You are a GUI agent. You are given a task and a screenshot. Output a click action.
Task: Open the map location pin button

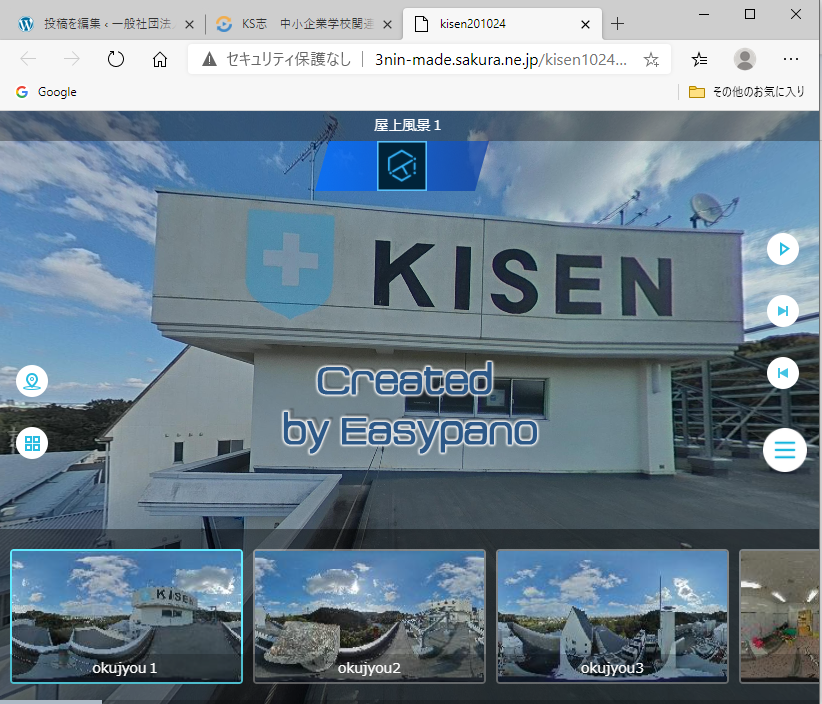click(32, 381)
